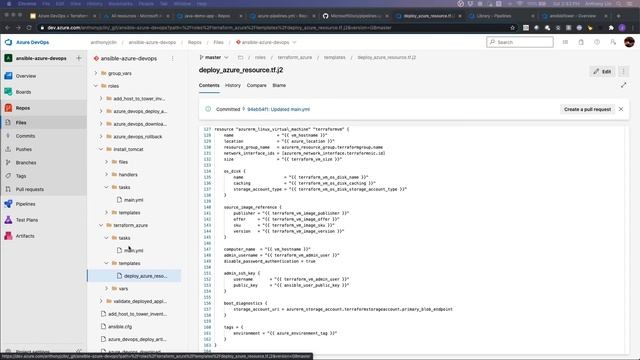The image size is (640, 360).
Task: Open main.yml under terraform_azure tasks
Action: click(x=133, y=251)
